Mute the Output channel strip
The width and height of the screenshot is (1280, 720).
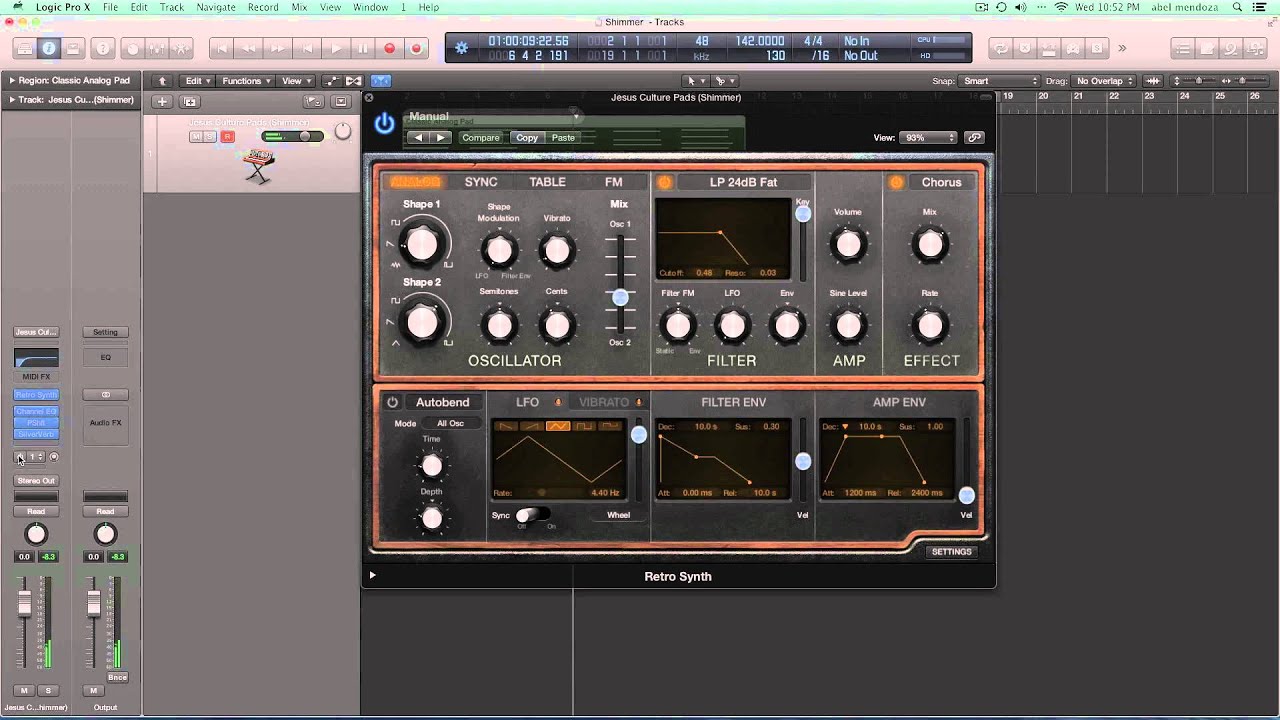tap(94, 691)
